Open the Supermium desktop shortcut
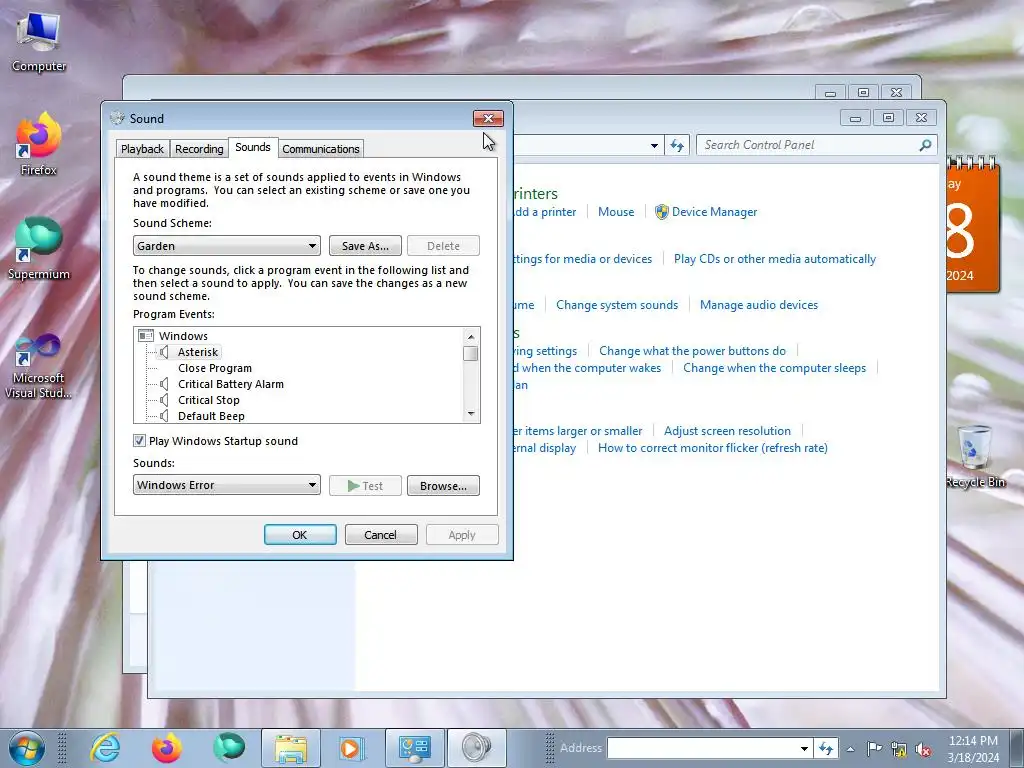The height and width of the screenshot is (768, 1024). click(39, 249)
